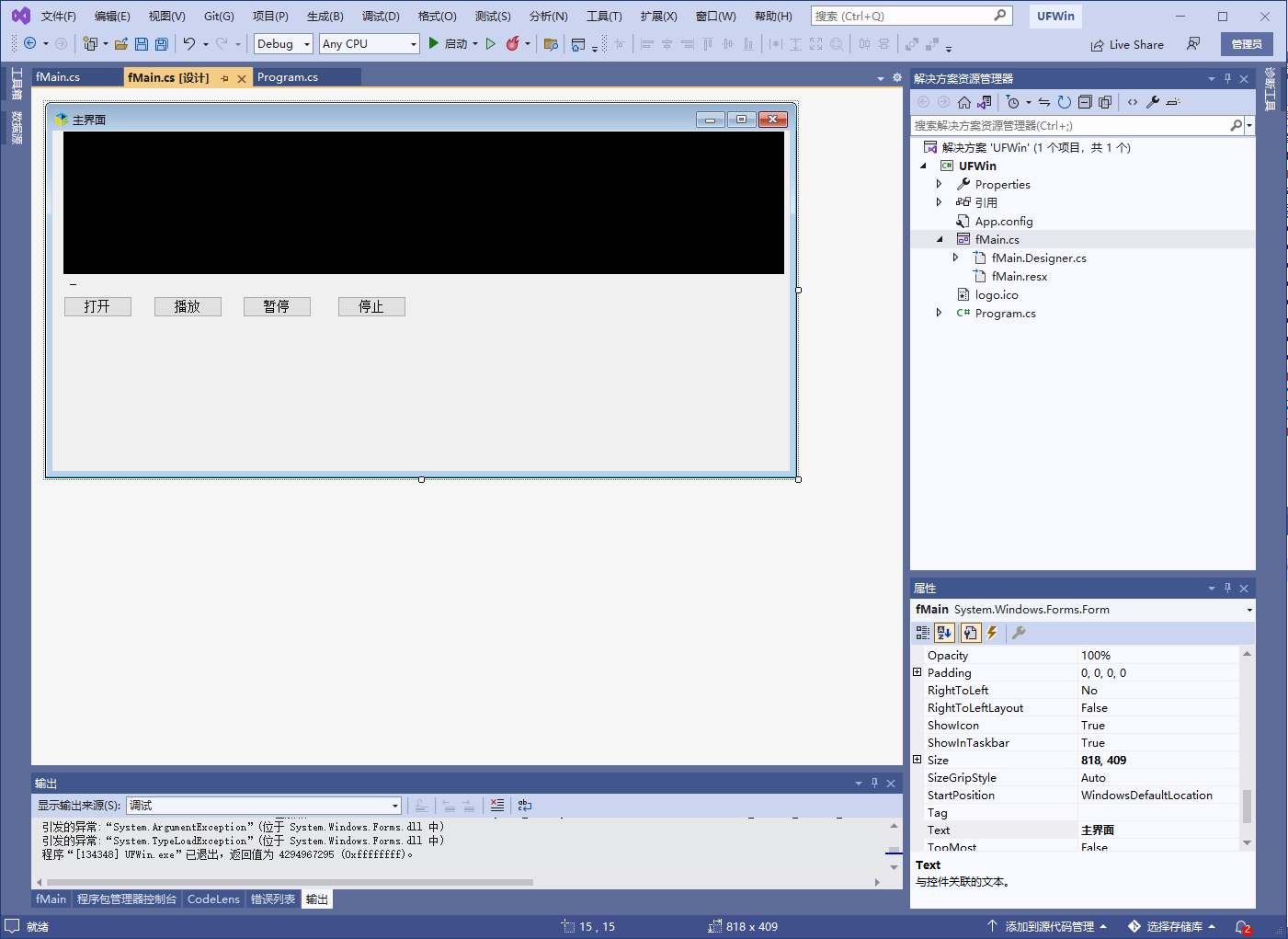
Task: Open properties wrench icon in Solution Explorer toolbar
Action: click(x=1153, y=102)
